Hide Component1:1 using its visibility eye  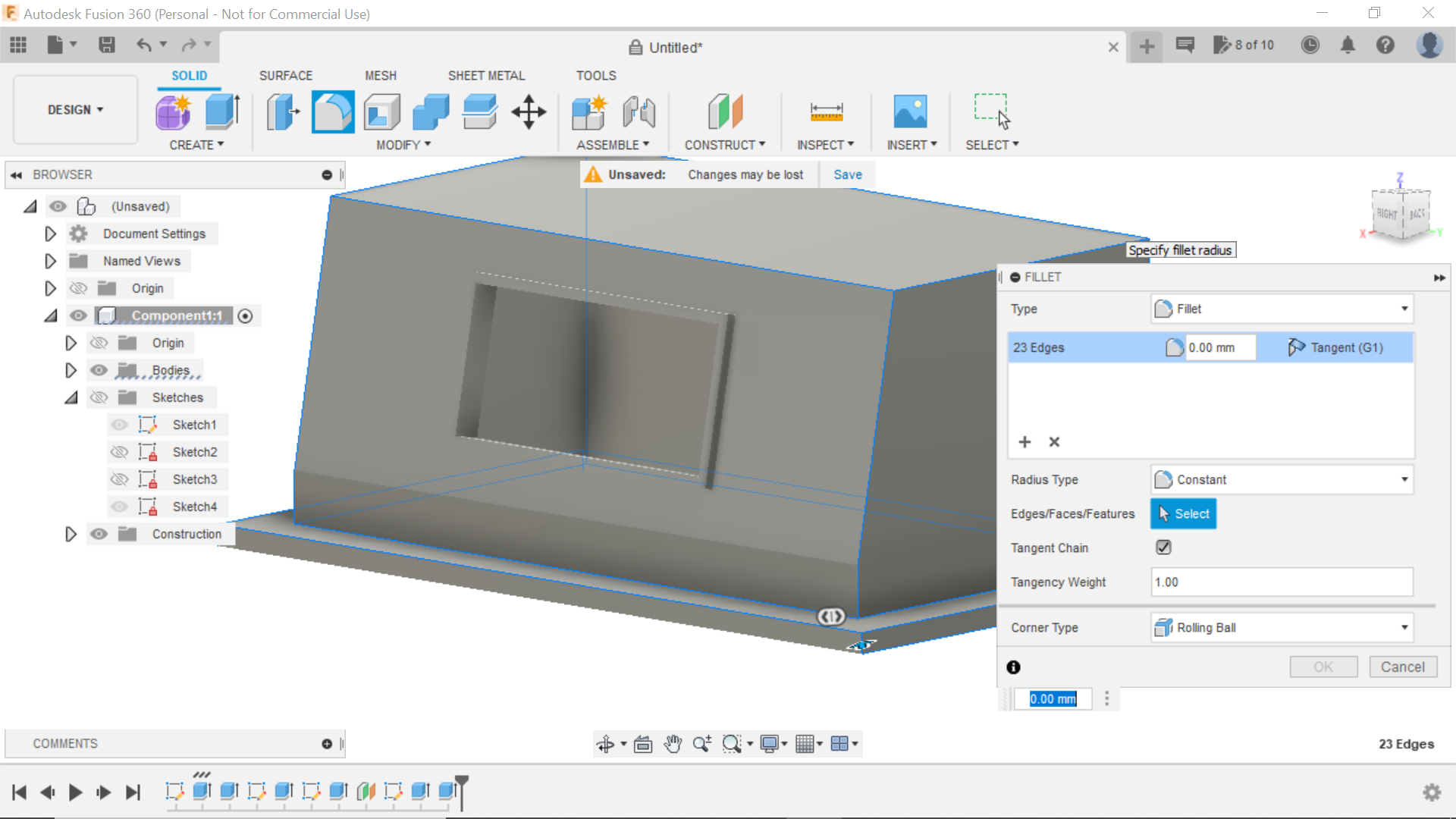78,315
